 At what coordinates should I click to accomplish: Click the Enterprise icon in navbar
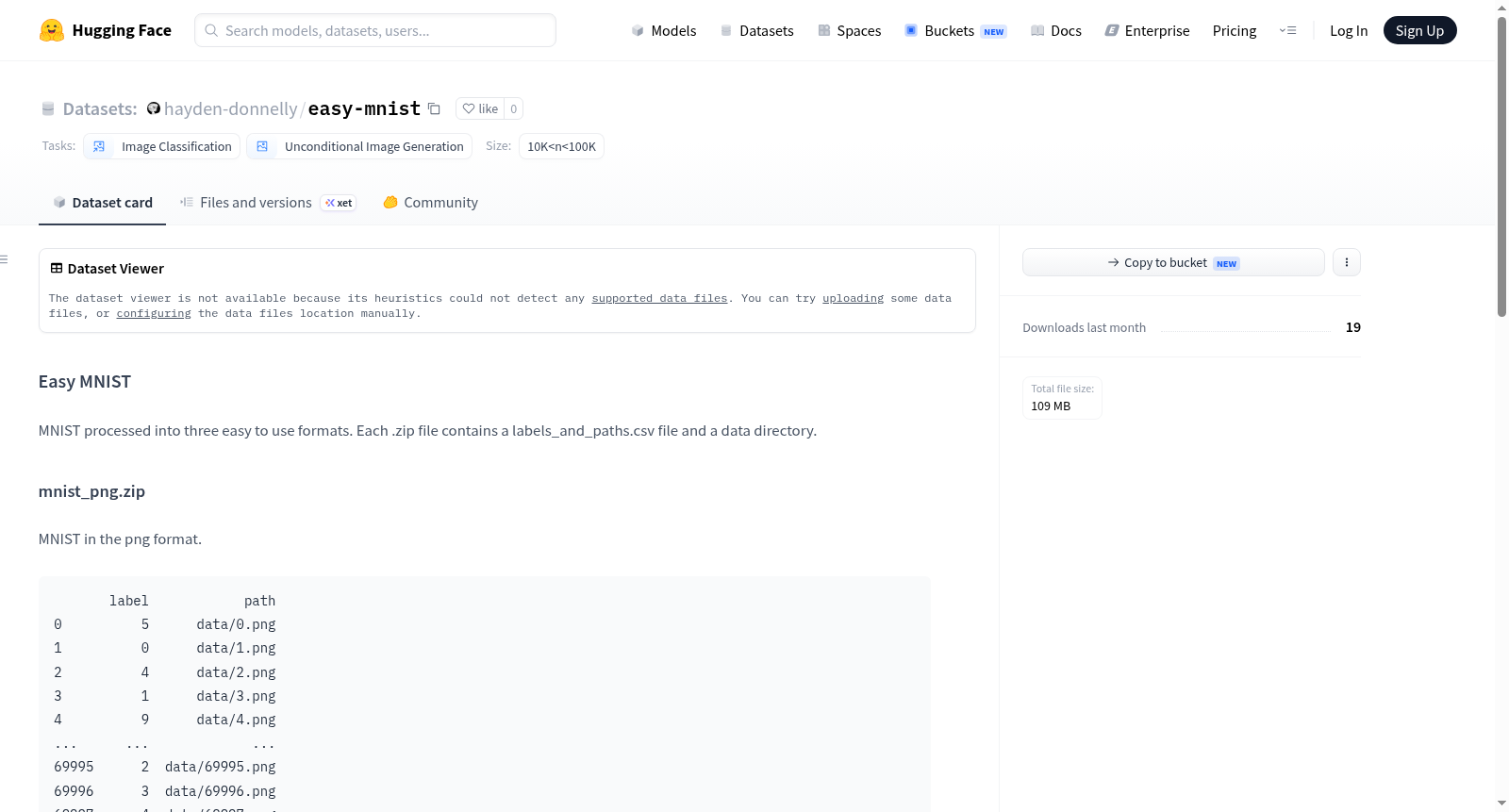(1112, 30)
